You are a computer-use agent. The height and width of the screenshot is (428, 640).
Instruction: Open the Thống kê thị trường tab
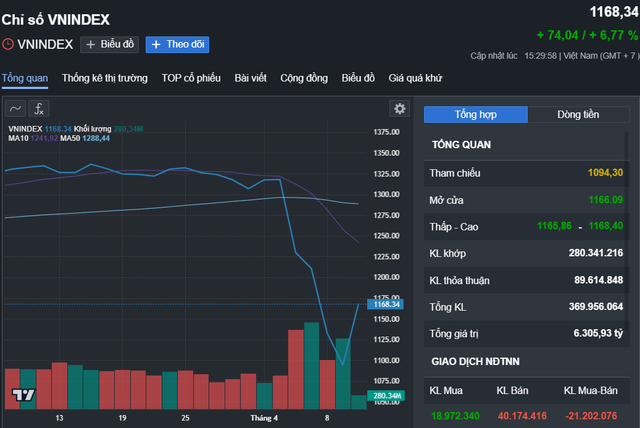click(105, 78)
